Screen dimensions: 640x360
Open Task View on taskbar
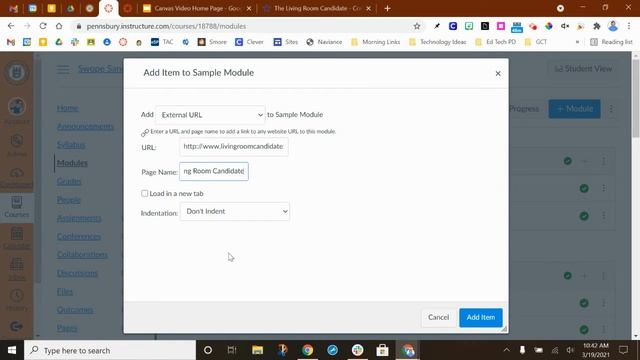pos(232,350)
